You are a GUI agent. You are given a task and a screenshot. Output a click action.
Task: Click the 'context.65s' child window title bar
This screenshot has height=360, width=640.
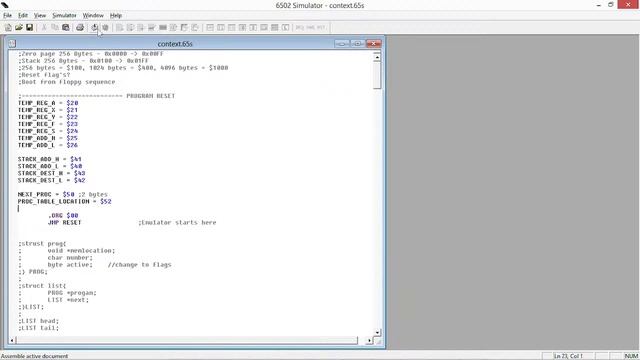[175, 44]
